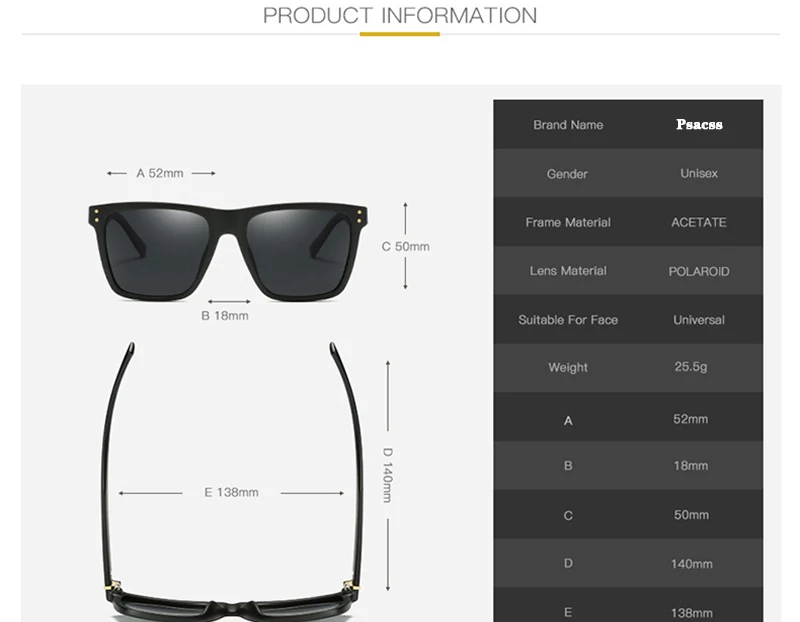Click the "Frame Material" table cell
This screenshot has width=800, height=622.
point(568,222)
